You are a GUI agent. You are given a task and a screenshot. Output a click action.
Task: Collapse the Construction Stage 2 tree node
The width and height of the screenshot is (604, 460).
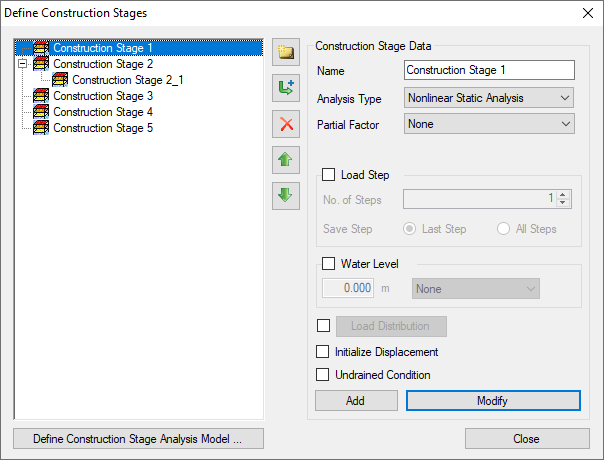click(23, 64)
